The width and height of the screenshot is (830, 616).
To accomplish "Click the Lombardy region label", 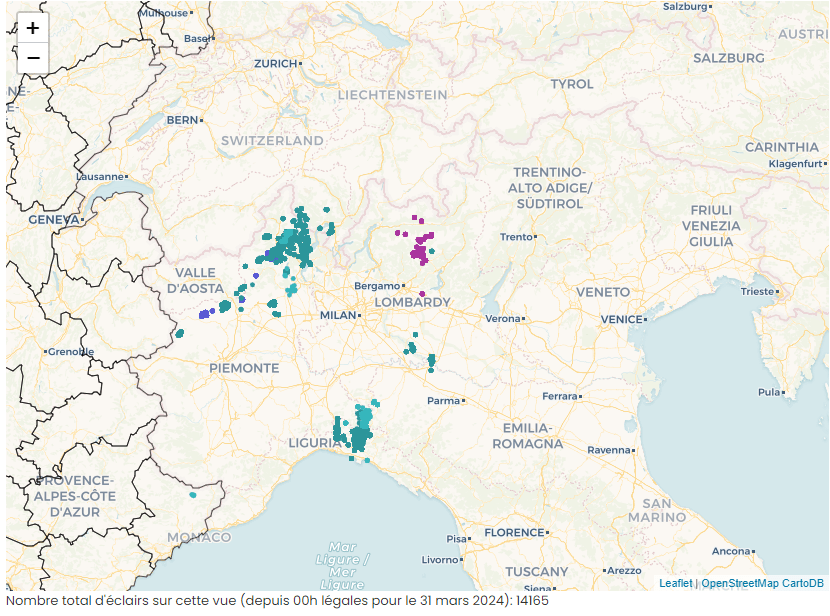I will coord(412,302).
